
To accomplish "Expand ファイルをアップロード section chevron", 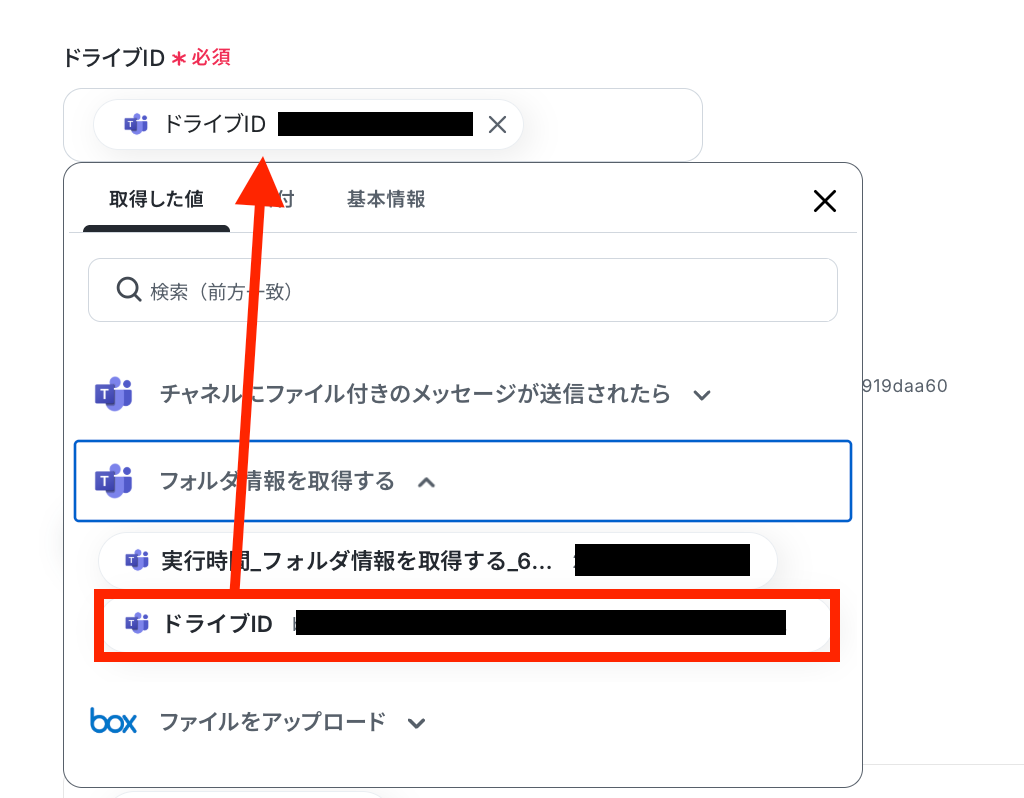I will [417, 723].
